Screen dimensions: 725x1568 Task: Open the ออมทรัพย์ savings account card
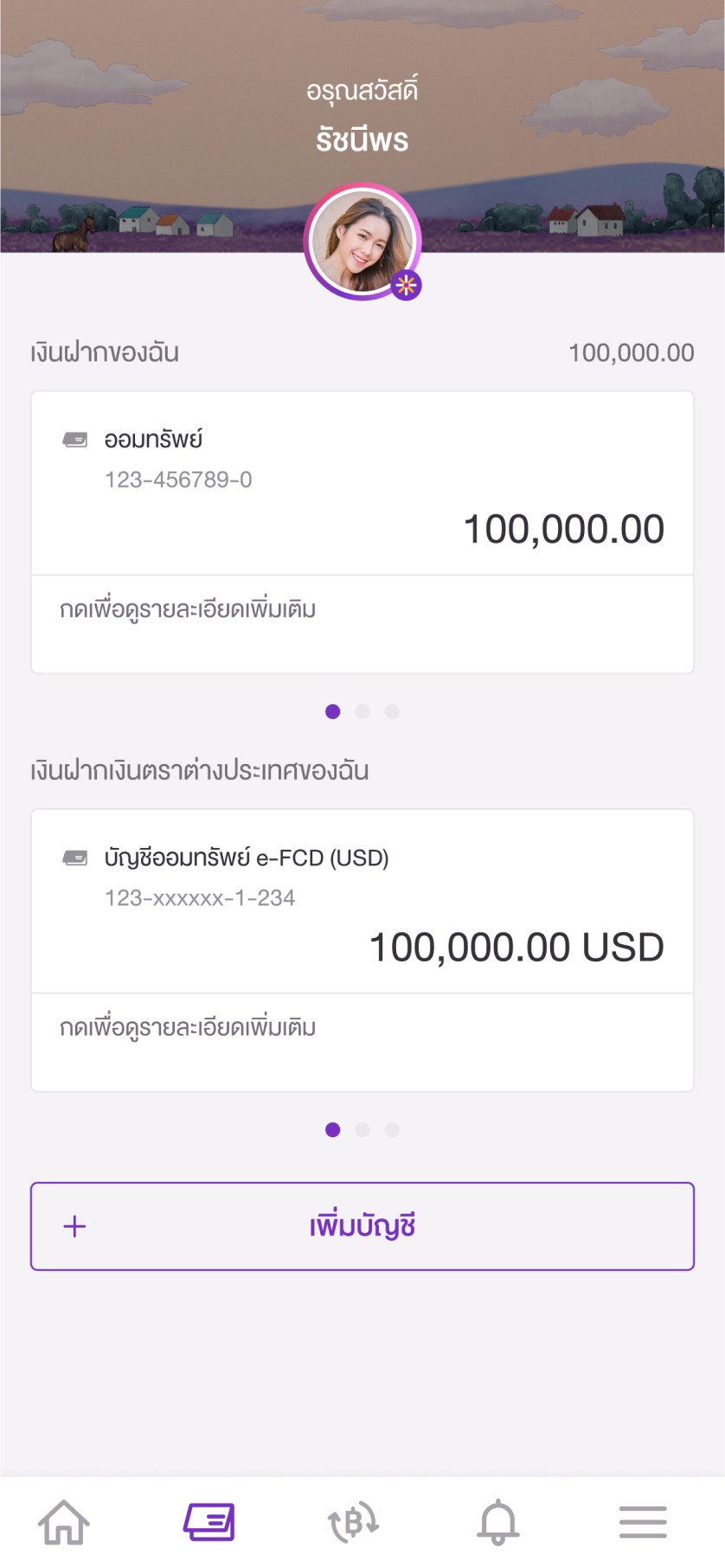[x=362, y=483]
